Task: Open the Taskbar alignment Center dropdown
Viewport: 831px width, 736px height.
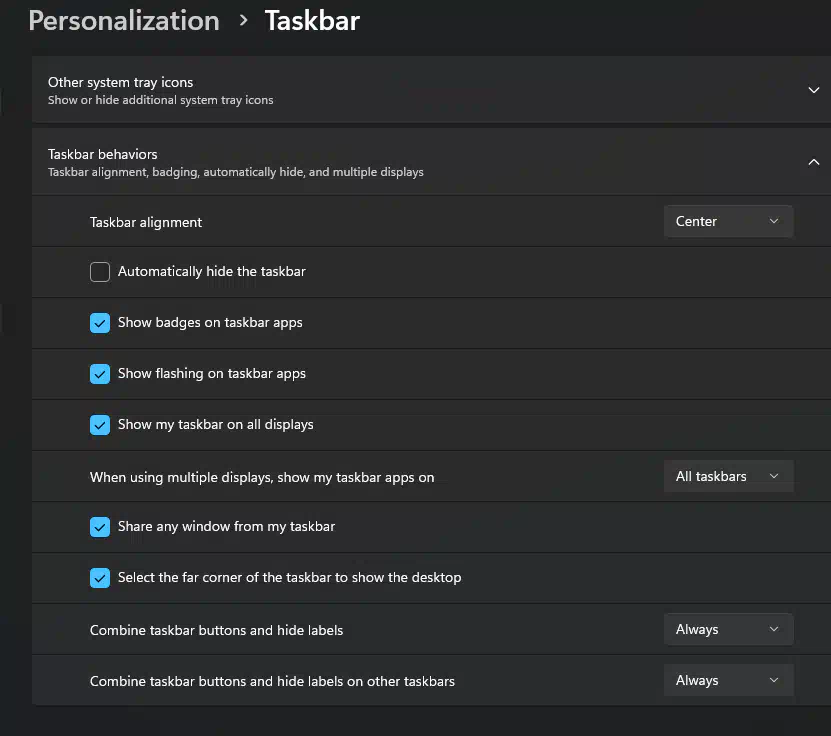Action: [728, 221]
